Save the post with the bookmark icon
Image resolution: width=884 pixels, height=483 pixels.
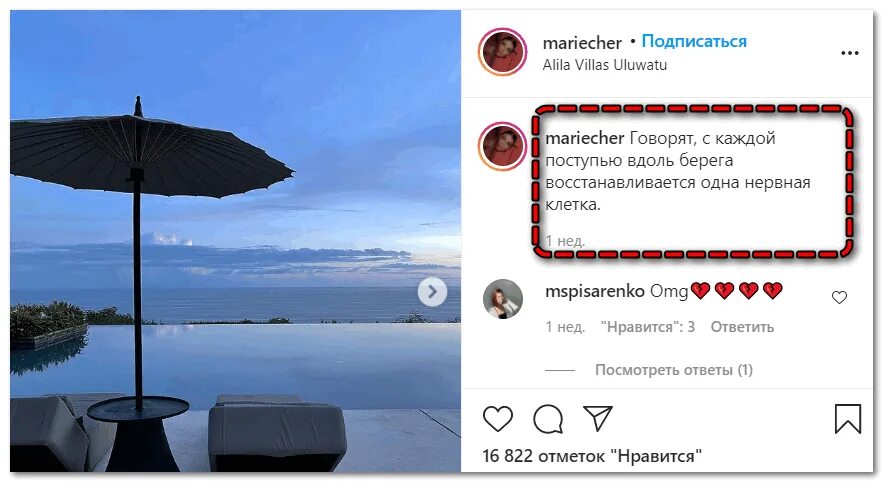click(848, 419)
